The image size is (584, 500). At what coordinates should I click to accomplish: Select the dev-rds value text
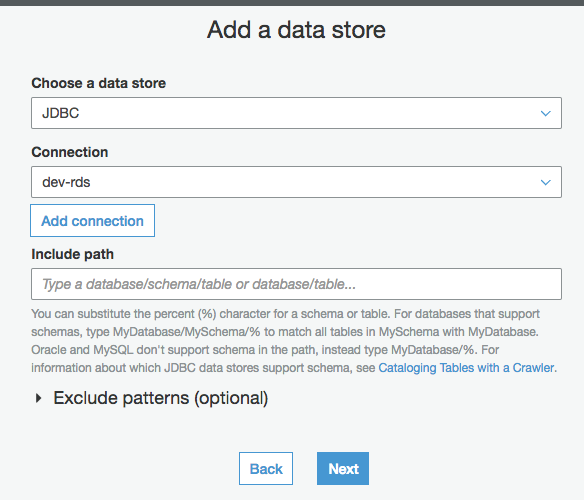(66, 182)
